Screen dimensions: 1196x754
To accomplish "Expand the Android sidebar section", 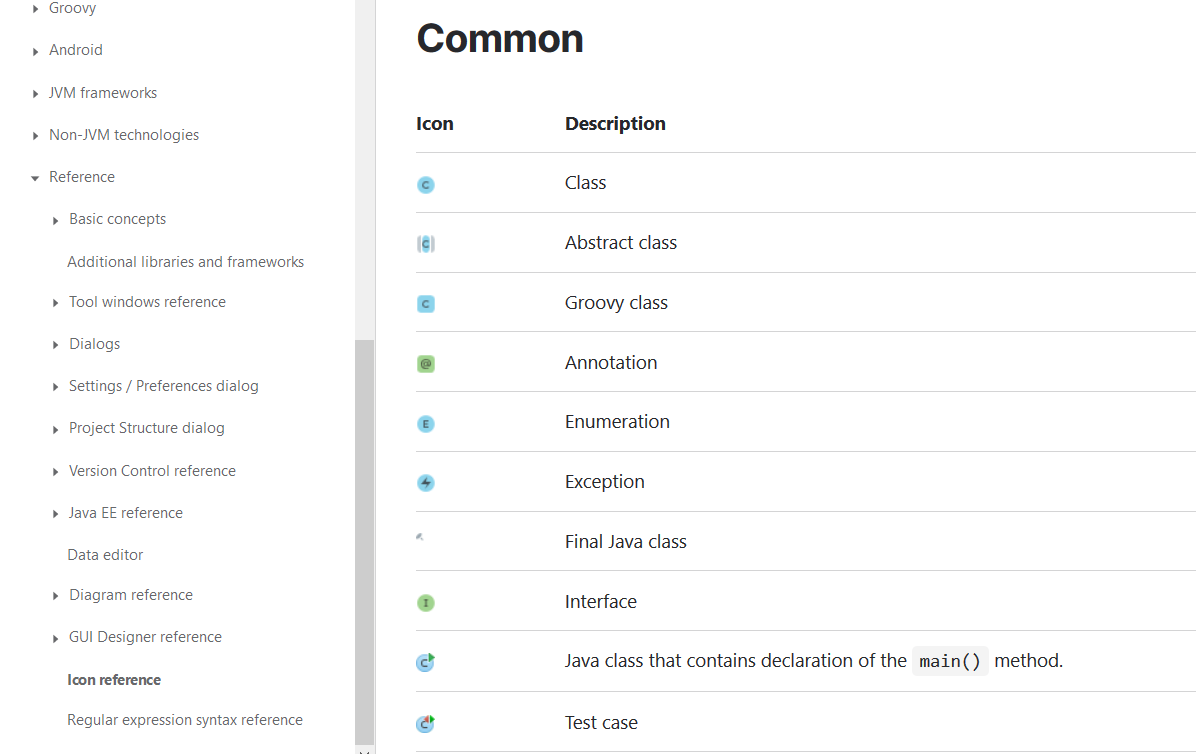I will tap(36, 51).
